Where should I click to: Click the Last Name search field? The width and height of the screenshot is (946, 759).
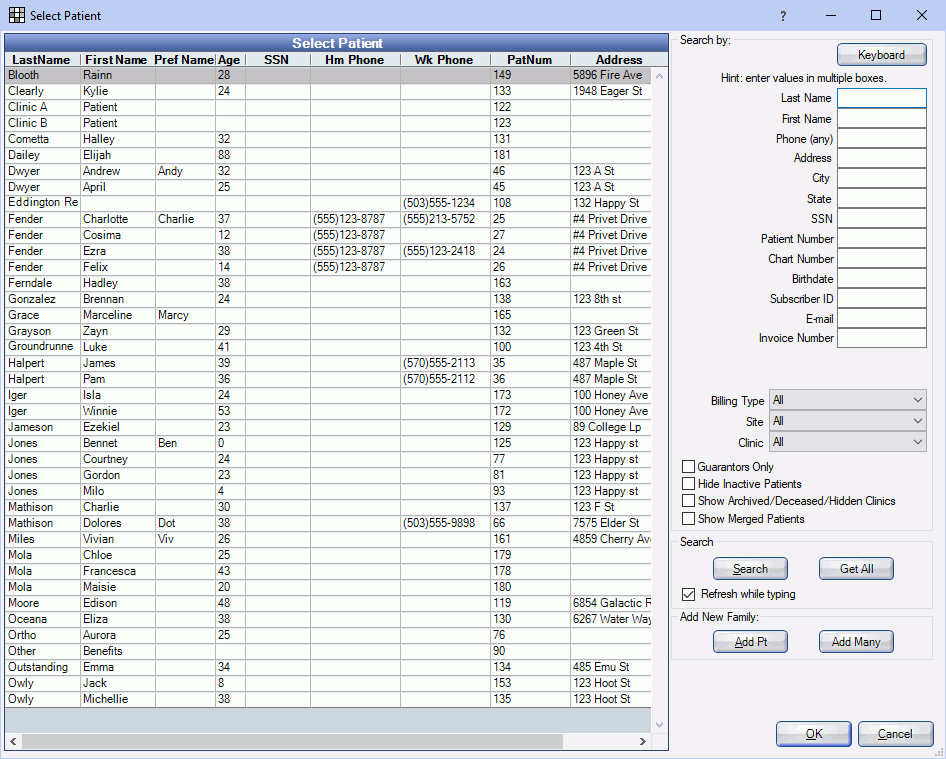[881, 98]
